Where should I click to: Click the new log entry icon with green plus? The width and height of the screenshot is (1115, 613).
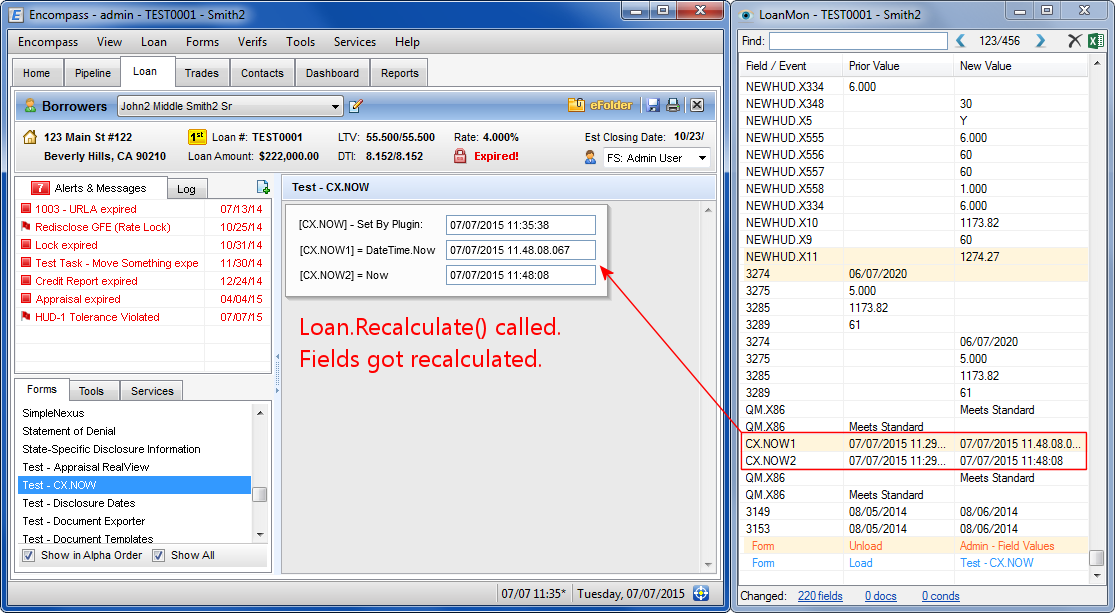coord(263,187)
